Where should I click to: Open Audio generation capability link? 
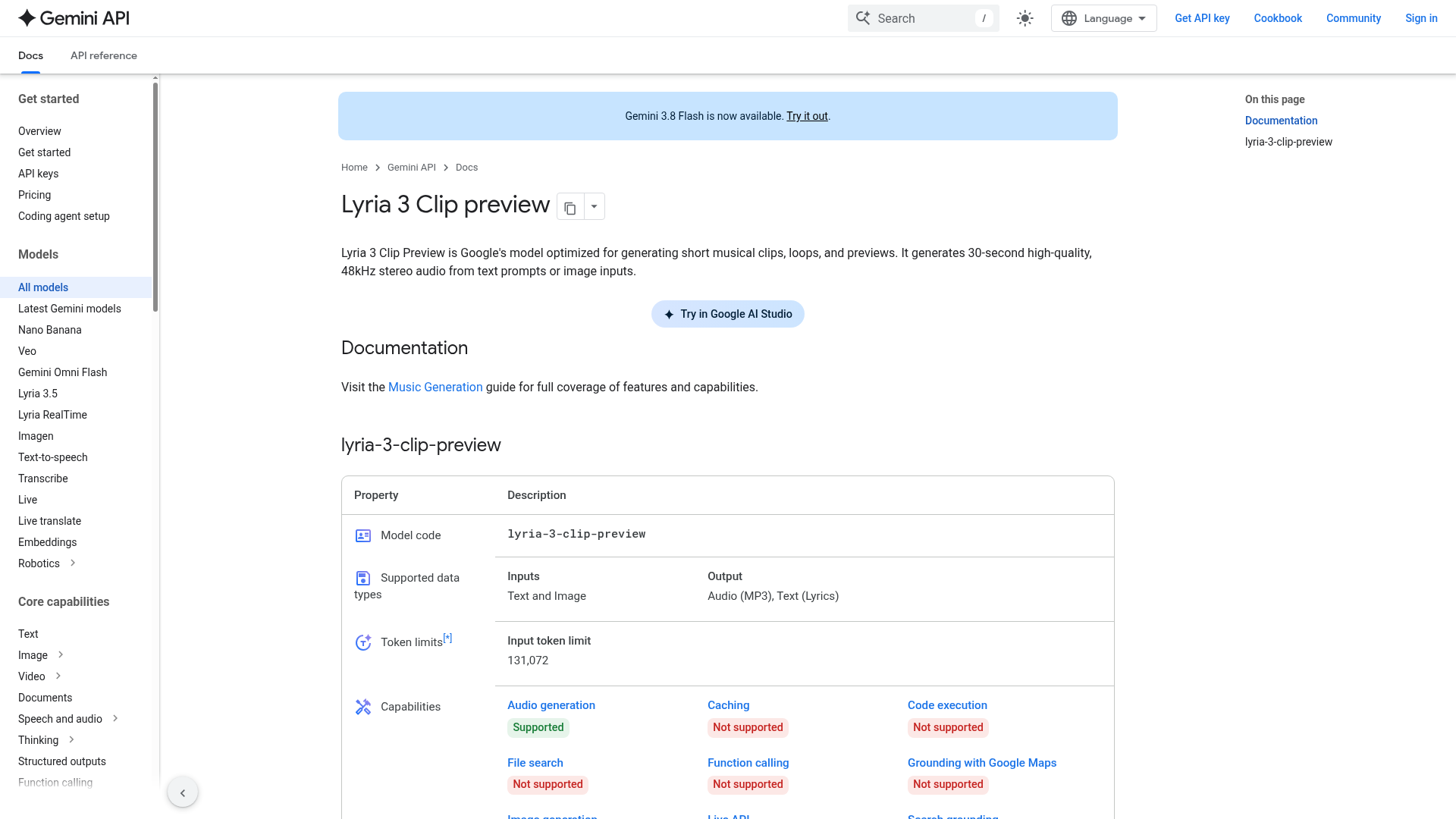(551, 705)
